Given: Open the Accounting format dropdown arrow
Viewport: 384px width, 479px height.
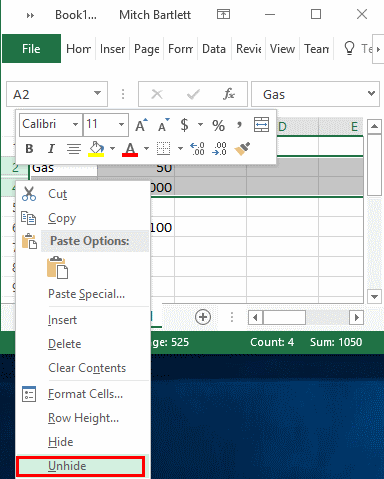Looking at the screenshot, I should [200, 125].
